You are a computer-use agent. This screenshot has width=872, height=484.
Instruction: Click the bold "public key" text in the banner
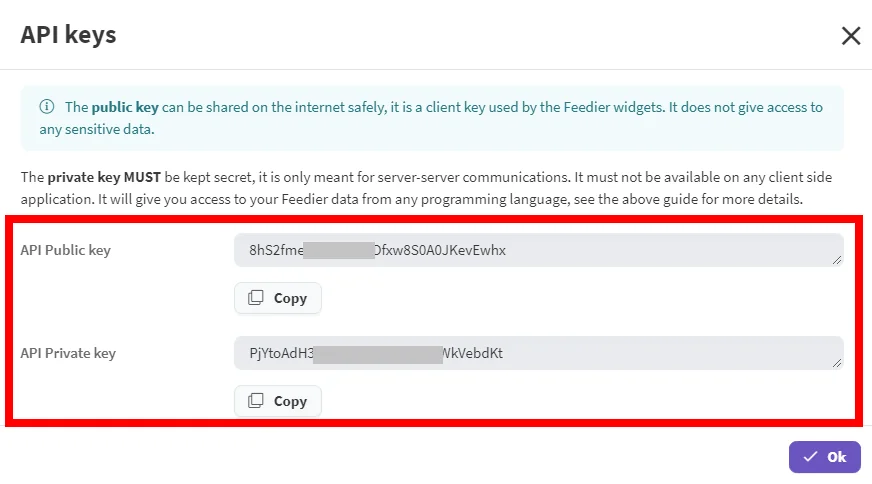(x=125, y=107)
